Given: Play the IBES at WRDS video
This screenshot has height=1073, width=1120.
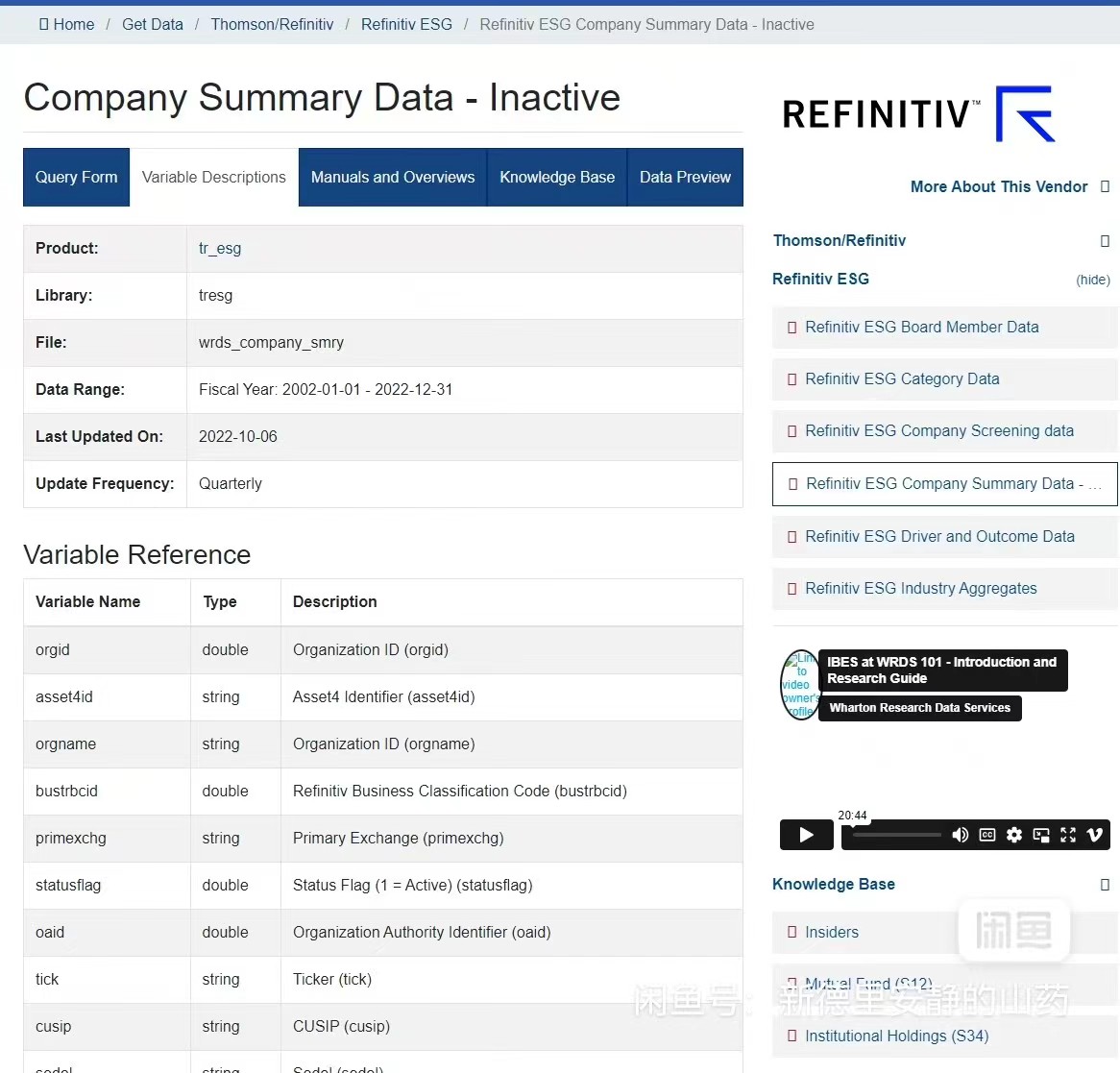Looking at the screenshot, I should (806, 835).
